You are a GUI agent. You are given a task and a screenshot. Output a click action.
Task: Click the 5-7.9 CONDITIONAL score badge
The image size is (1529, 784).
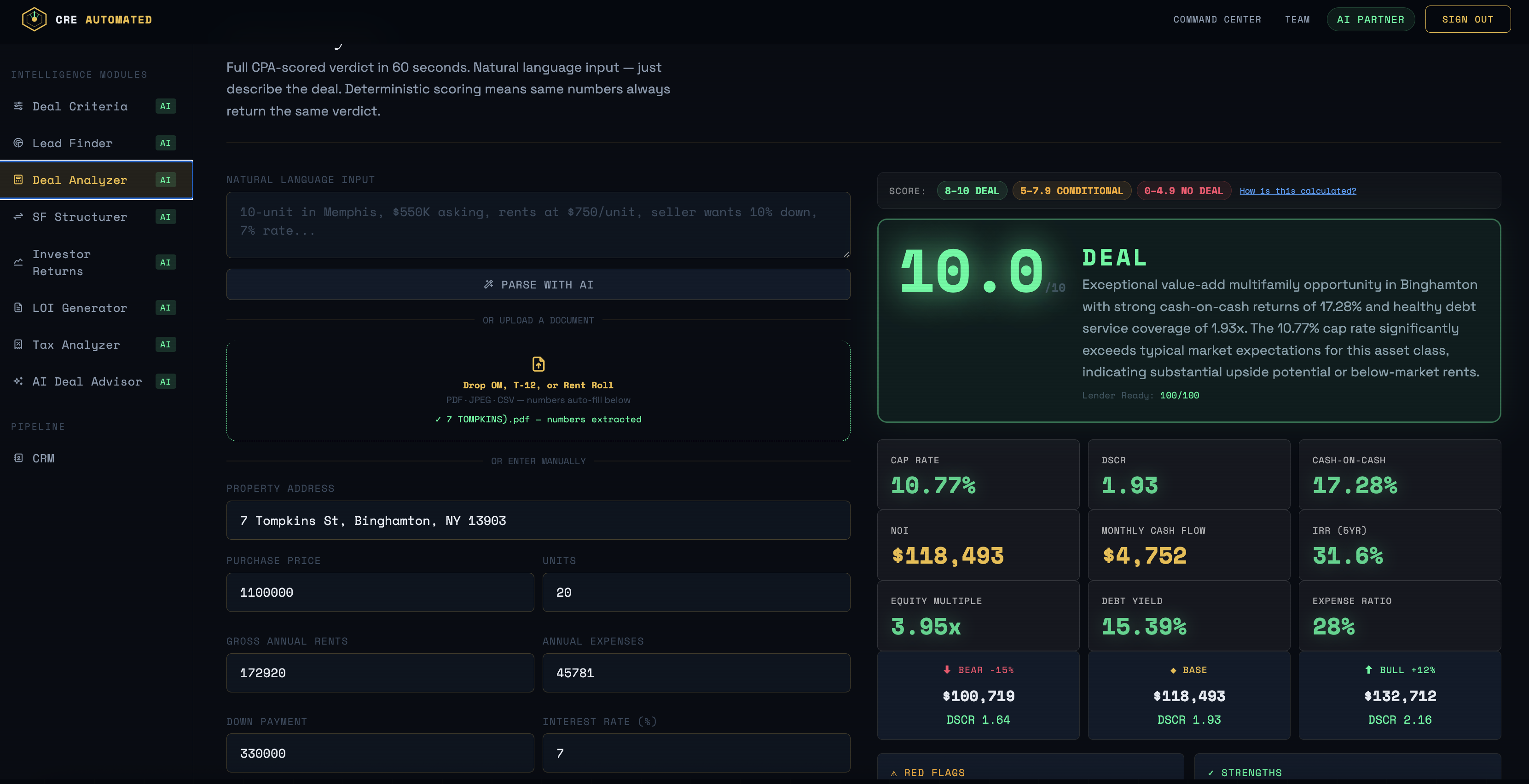coord(1071,190)
